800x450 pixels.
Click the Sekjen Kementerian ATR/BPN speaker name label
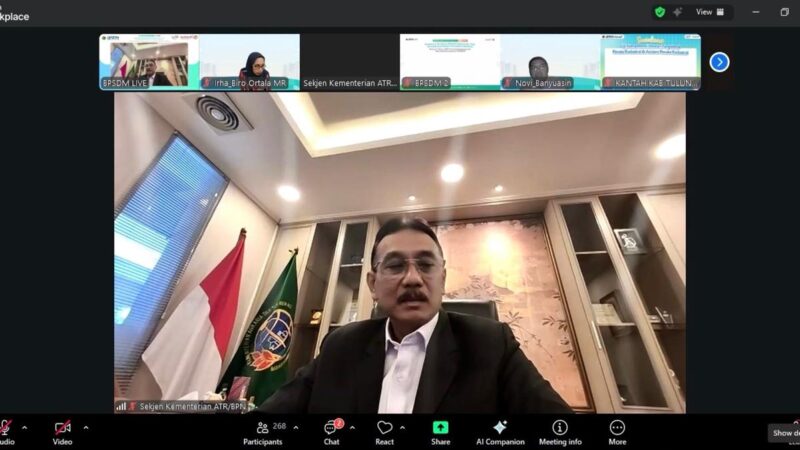point(193,407)
